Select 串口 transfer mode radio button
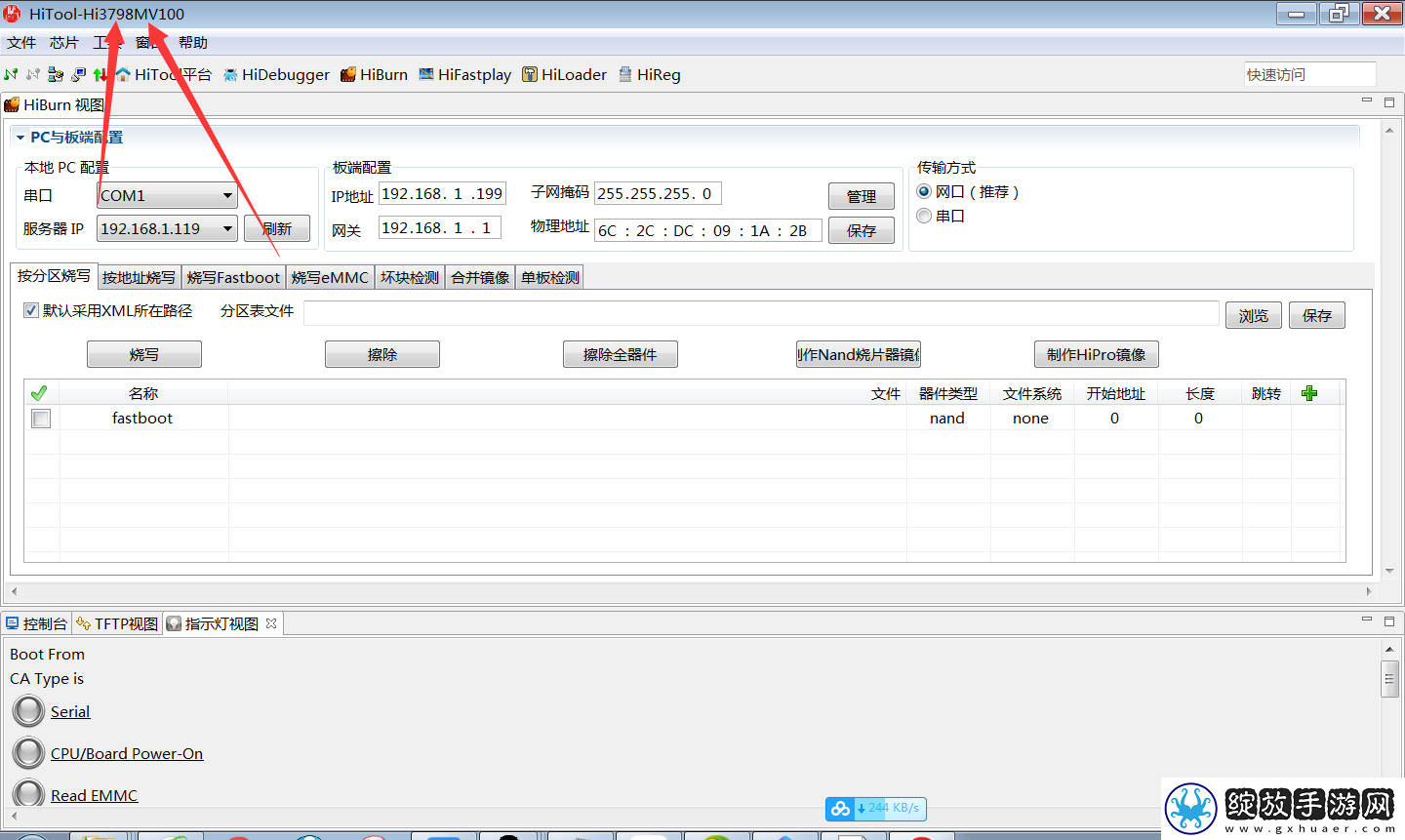The image size is (1405, 840). (924, 216)
